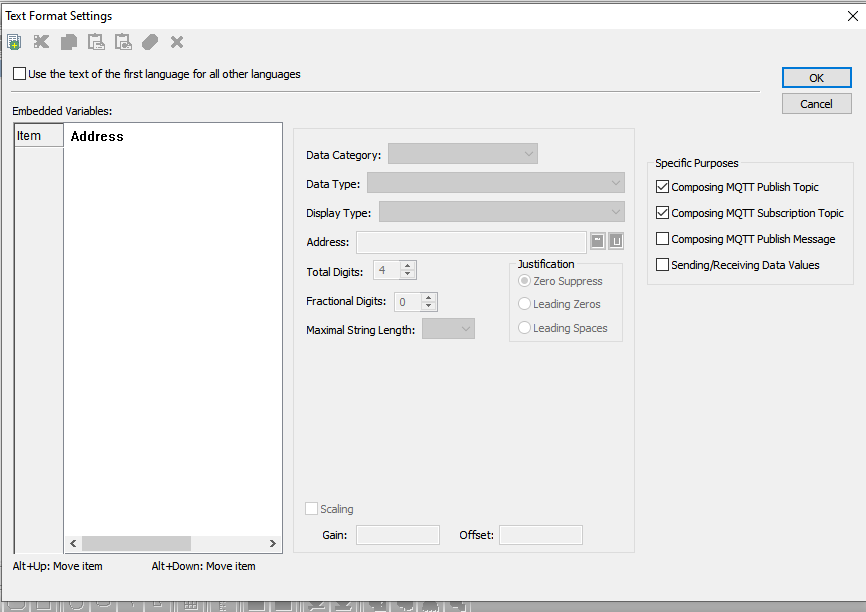Click the OK button
This screenshot has height=612, width=866.
pyautogui.click(x=816, y=78)
